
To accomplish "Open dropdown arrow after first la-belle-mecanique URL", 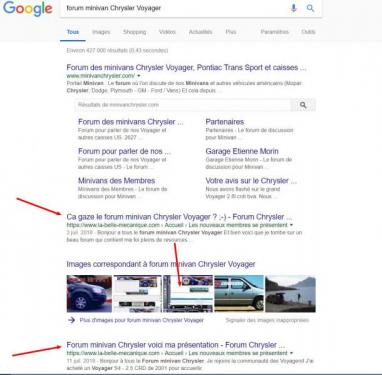I will coord(292,225).
